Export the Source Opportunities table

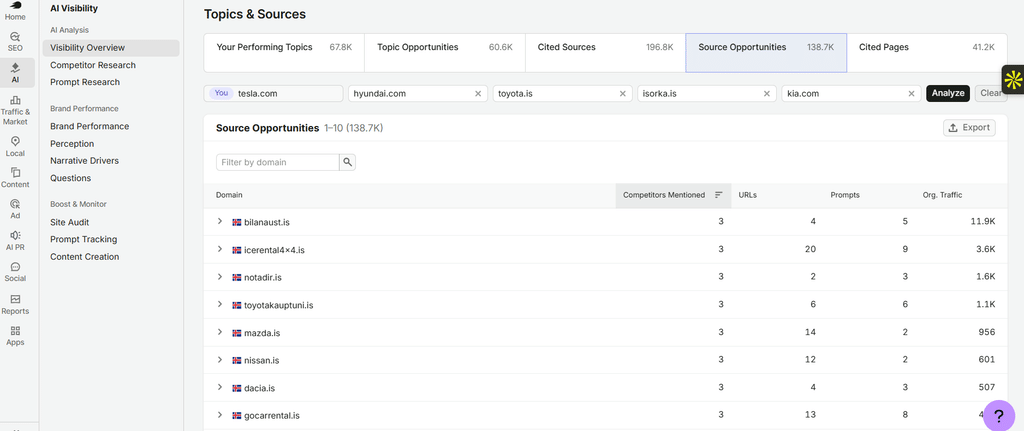click(x=969, y=128)
